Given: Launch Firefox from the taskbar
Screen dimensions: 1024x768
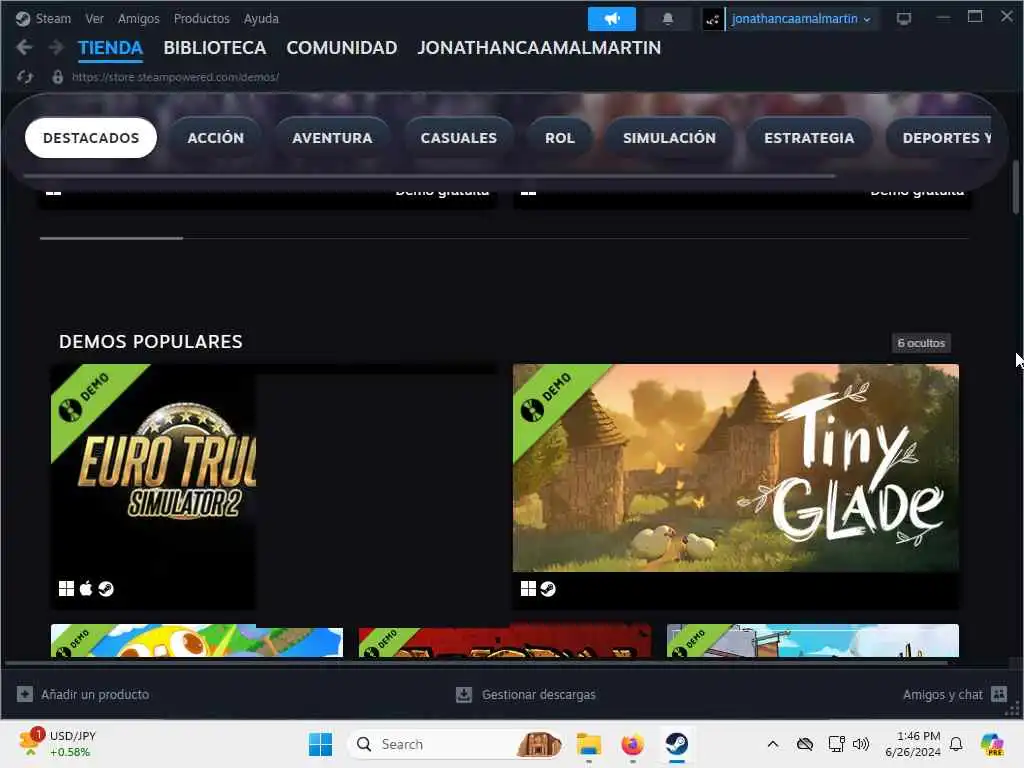Looking at the screenshot, I should tap(632, 744).
